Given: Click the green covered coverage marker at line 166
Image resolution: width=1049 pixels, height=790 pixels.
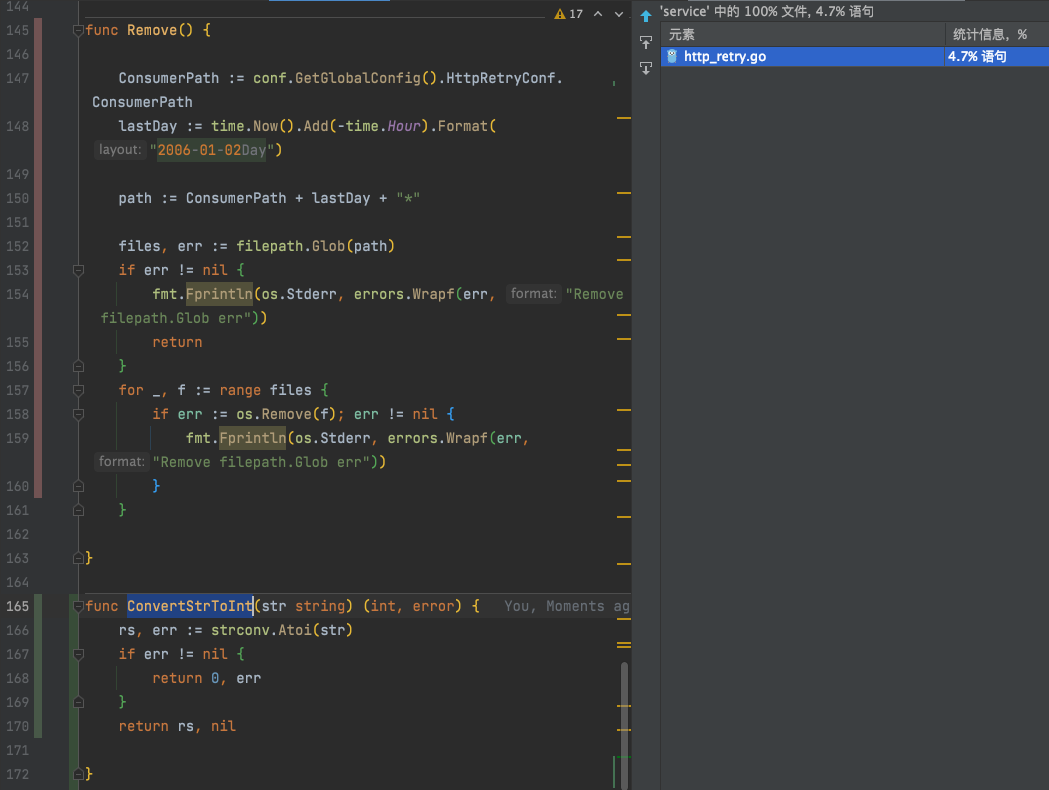Looking at the screenshot, I should click(x=38, y=630).
